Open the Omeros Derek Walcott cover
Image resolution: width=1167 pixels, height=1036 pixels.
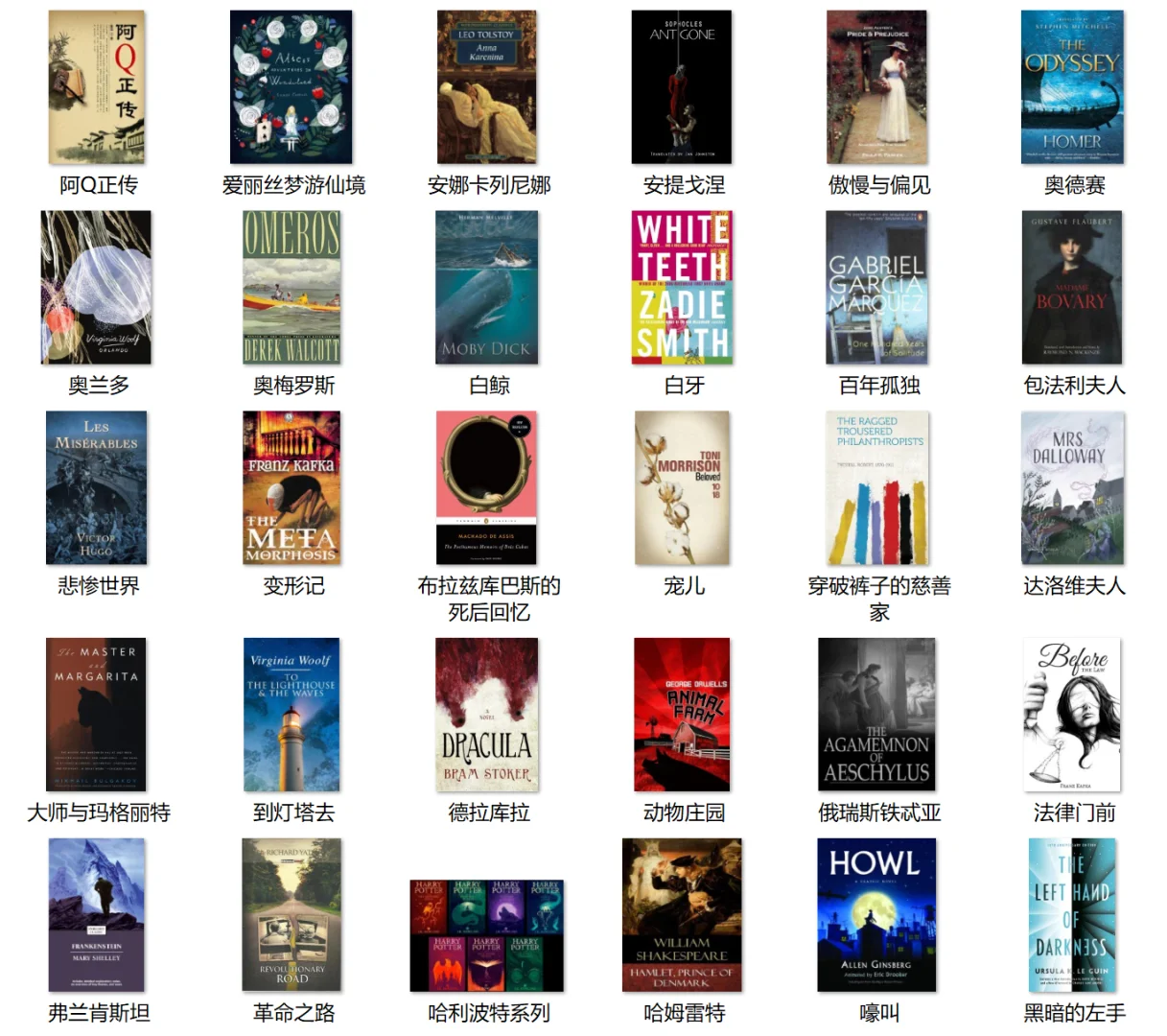click(x=292, y=288)
